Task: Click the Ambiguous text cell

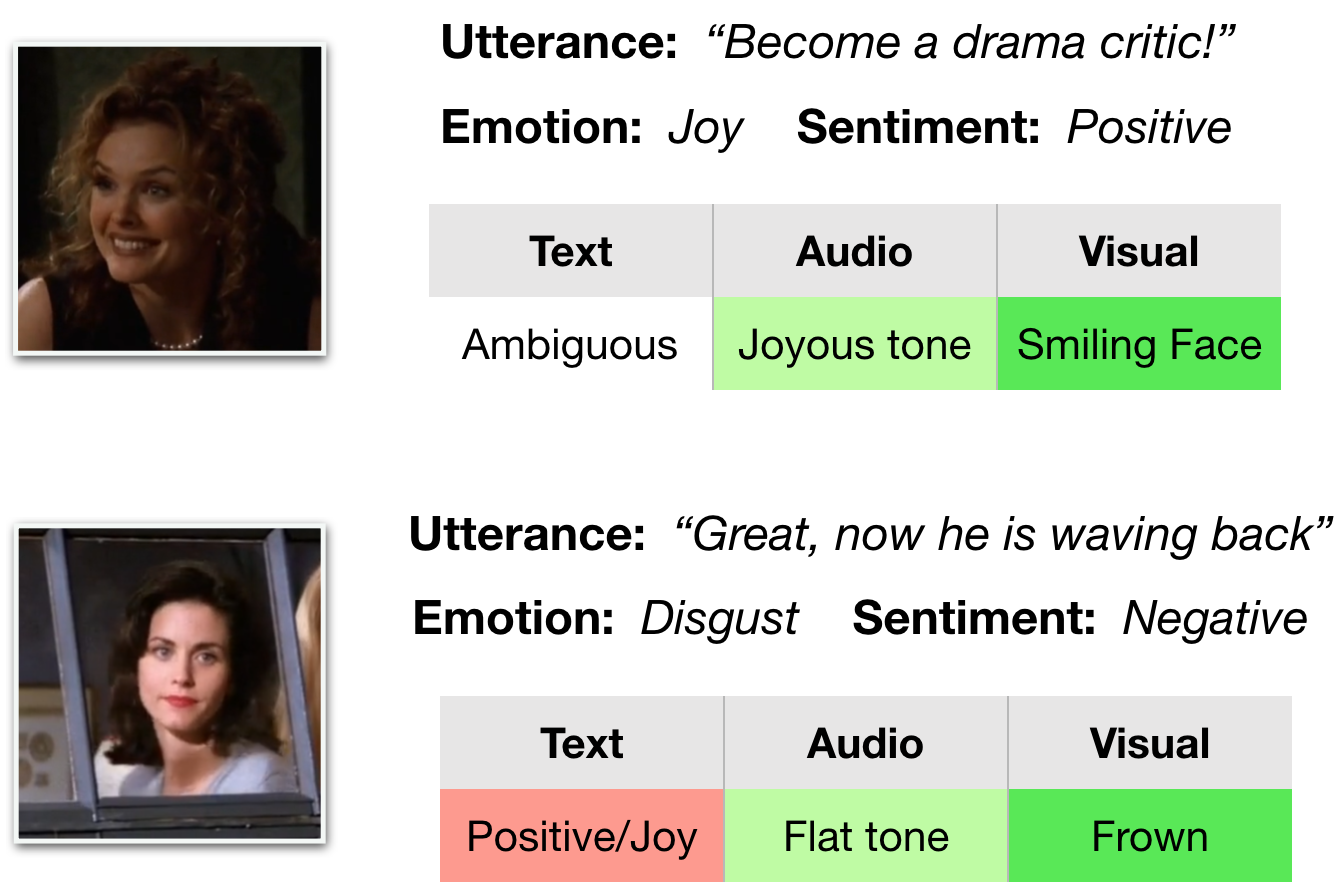Action: coord(571,344)
